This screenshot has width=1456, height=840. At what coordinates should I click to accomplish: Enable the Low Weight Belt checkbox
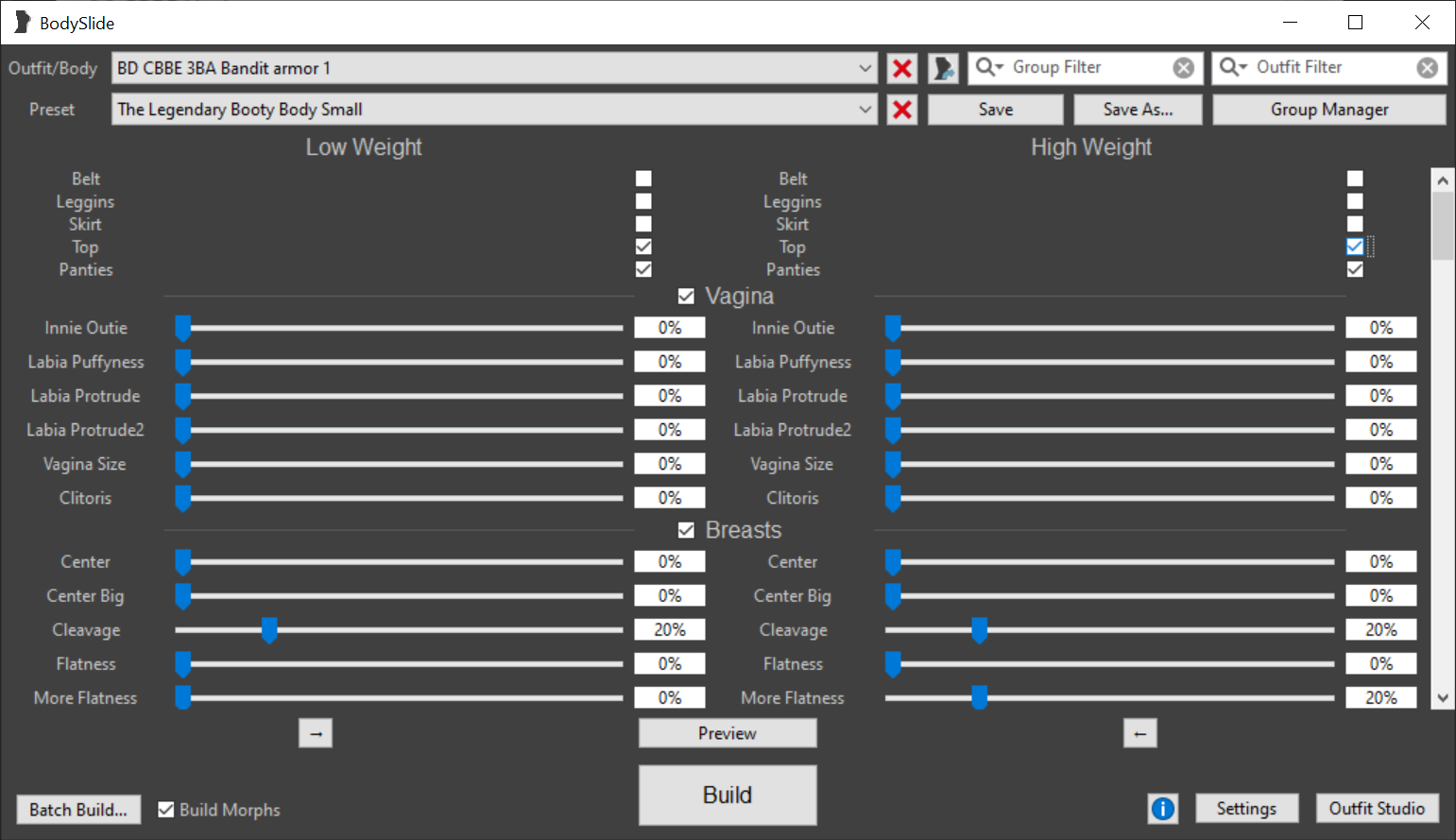click(x=643, y=179)
